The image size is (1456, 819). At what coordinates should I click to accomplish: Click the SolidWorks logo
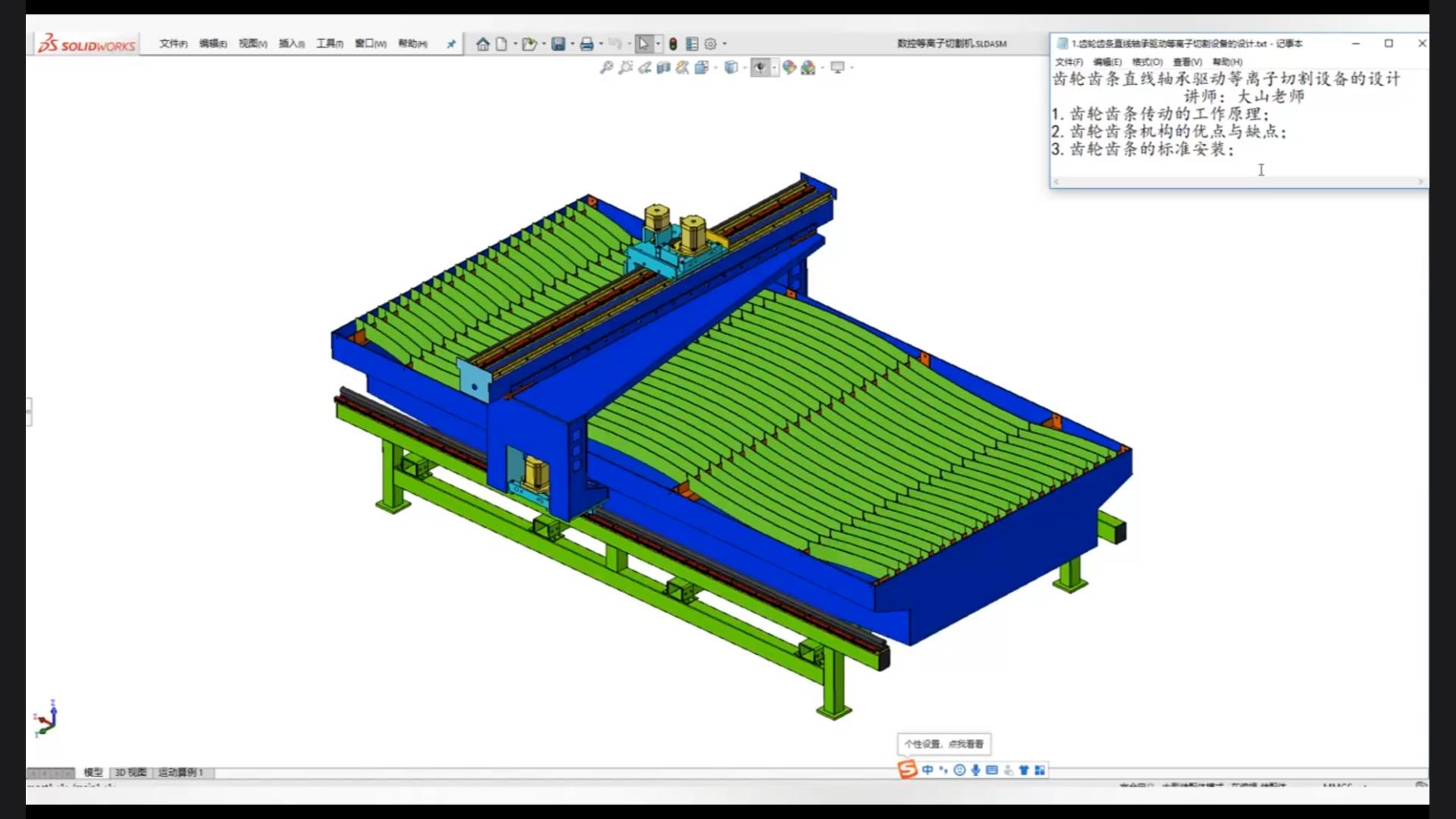pyautogui.click(x=86, y=44)
